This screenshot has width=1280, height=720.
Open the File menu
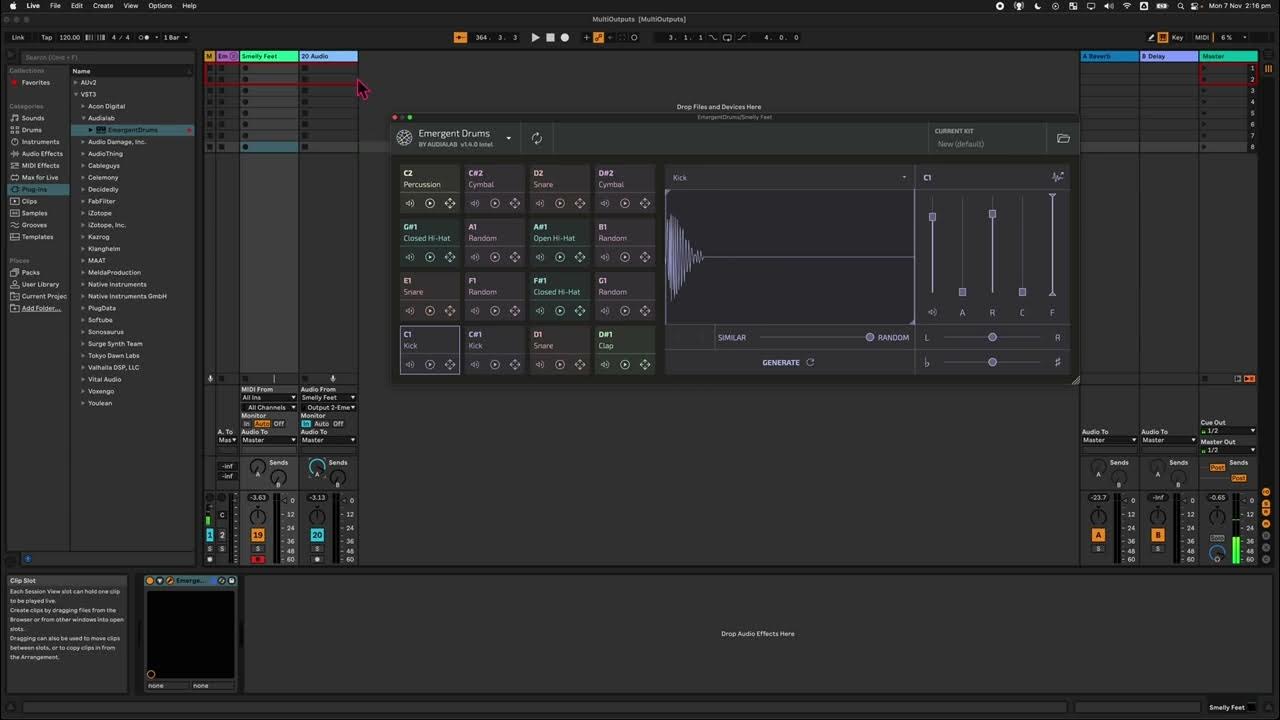(55, 6)
